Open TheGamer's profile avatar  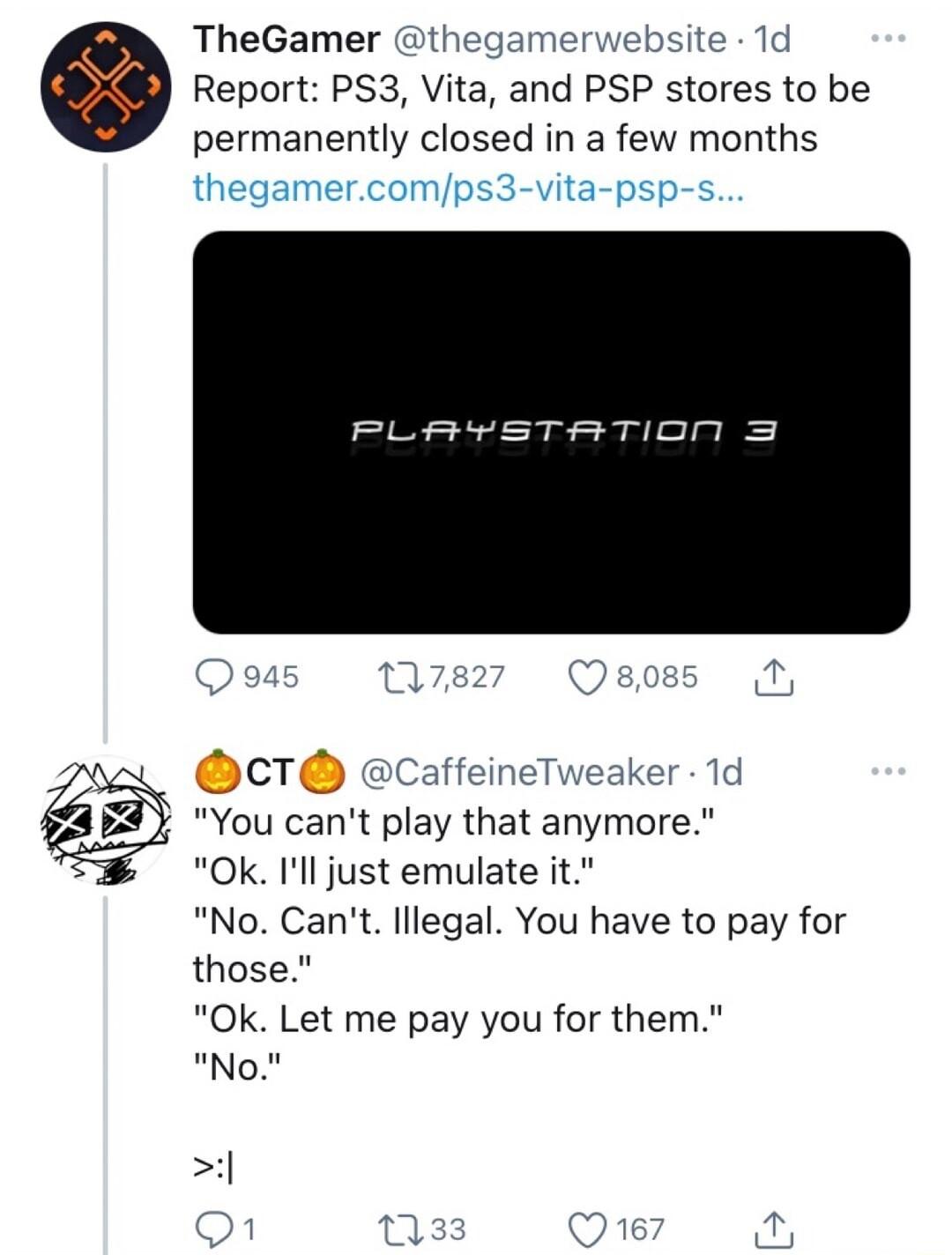pos(105,87)
